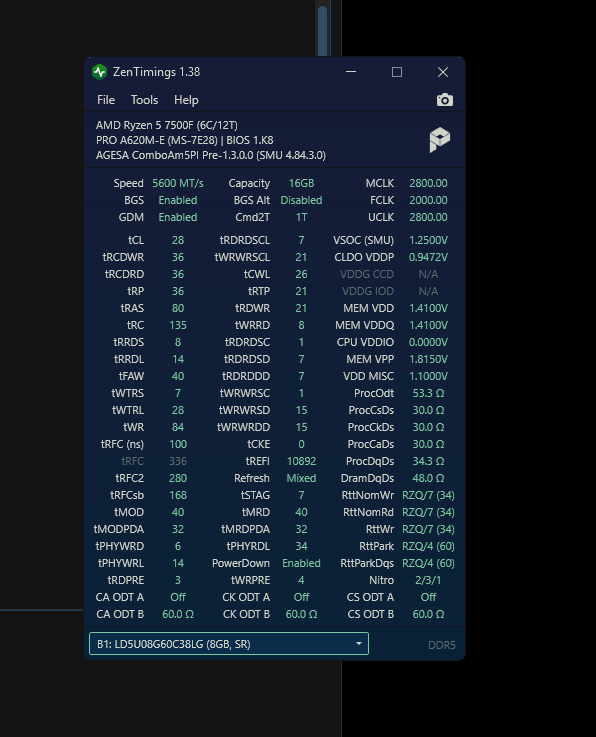The height and width of the screenshot is (737, 596).
Task: Click the tPHYRDL value 34
Action: (x=301, y=546)
